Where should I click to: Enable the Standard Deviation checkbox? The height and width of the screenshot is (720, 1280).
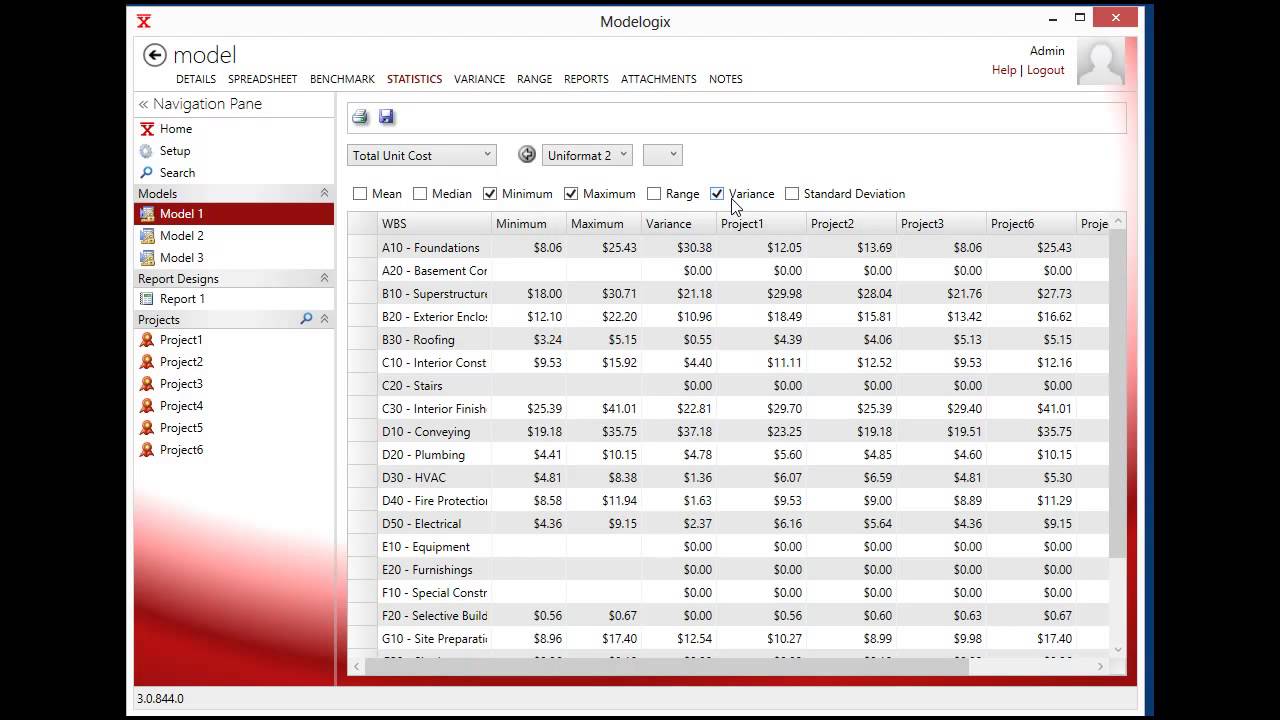(792, 193)
